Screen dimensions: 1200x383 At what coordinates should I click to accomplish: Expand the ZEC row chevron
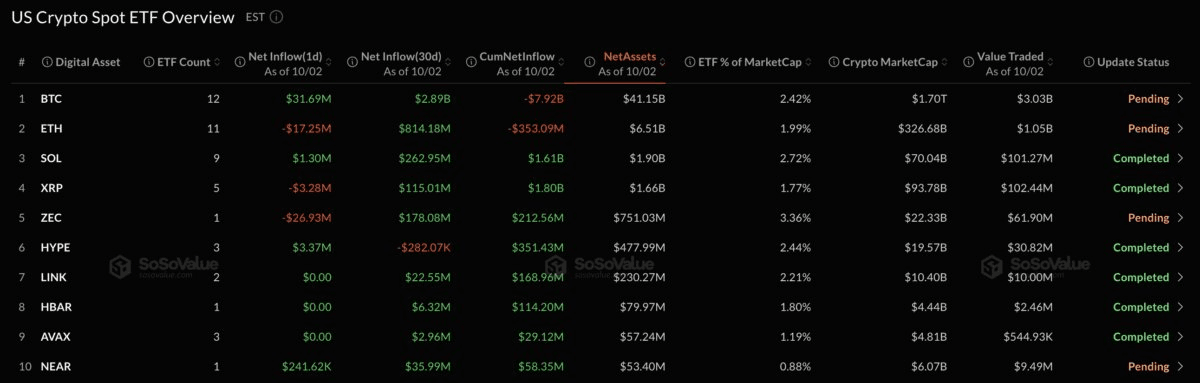[1180, 217]
